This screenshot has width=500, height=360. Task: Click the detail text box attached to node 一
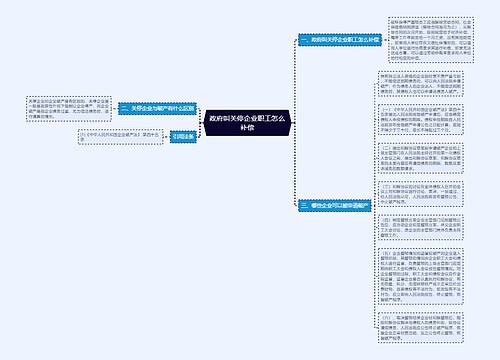[x=431, y=40]
